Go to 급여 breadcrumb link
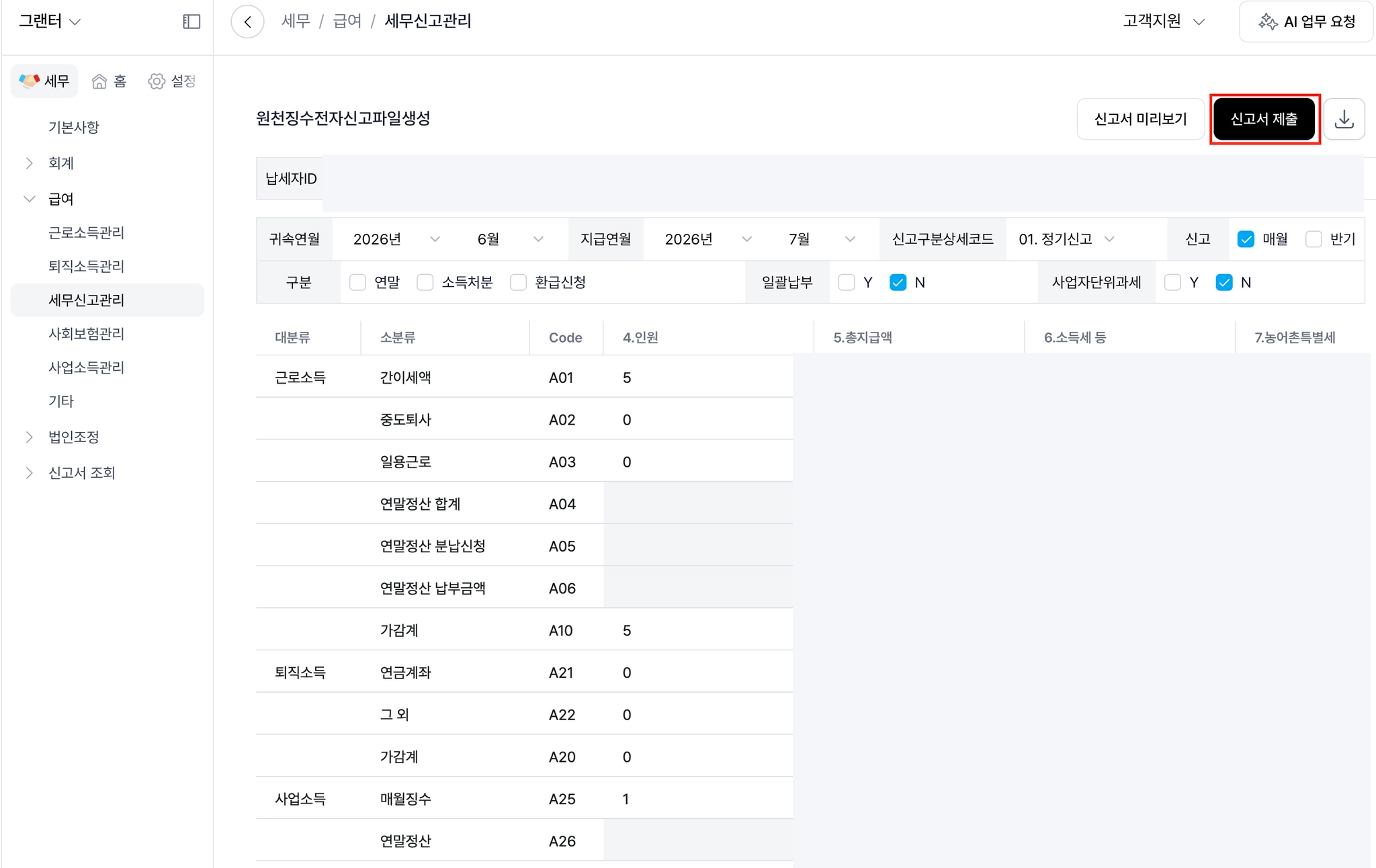This screenshot has width=1376, height=868. click(x=347, y=21)
